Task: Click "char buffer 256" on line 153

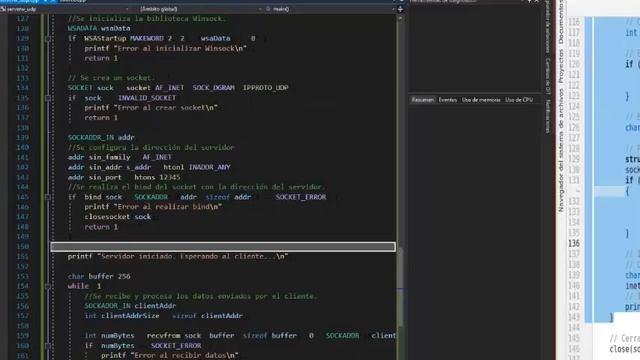Action: tap(99, 276)
